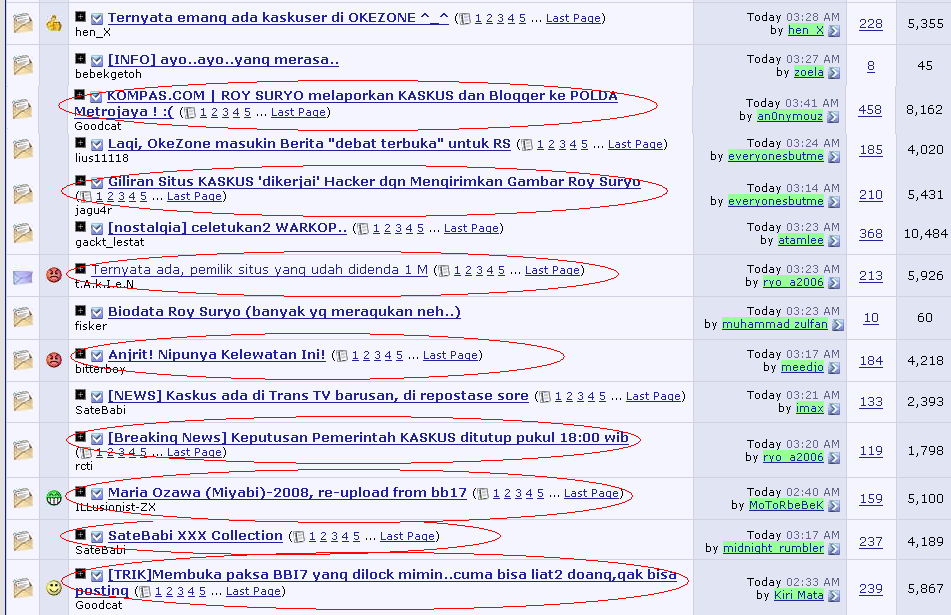Open 'Maria Ozawa (Miyabi)-2008' thread
The width and height of the screenshot is (951, 615).
287,493
